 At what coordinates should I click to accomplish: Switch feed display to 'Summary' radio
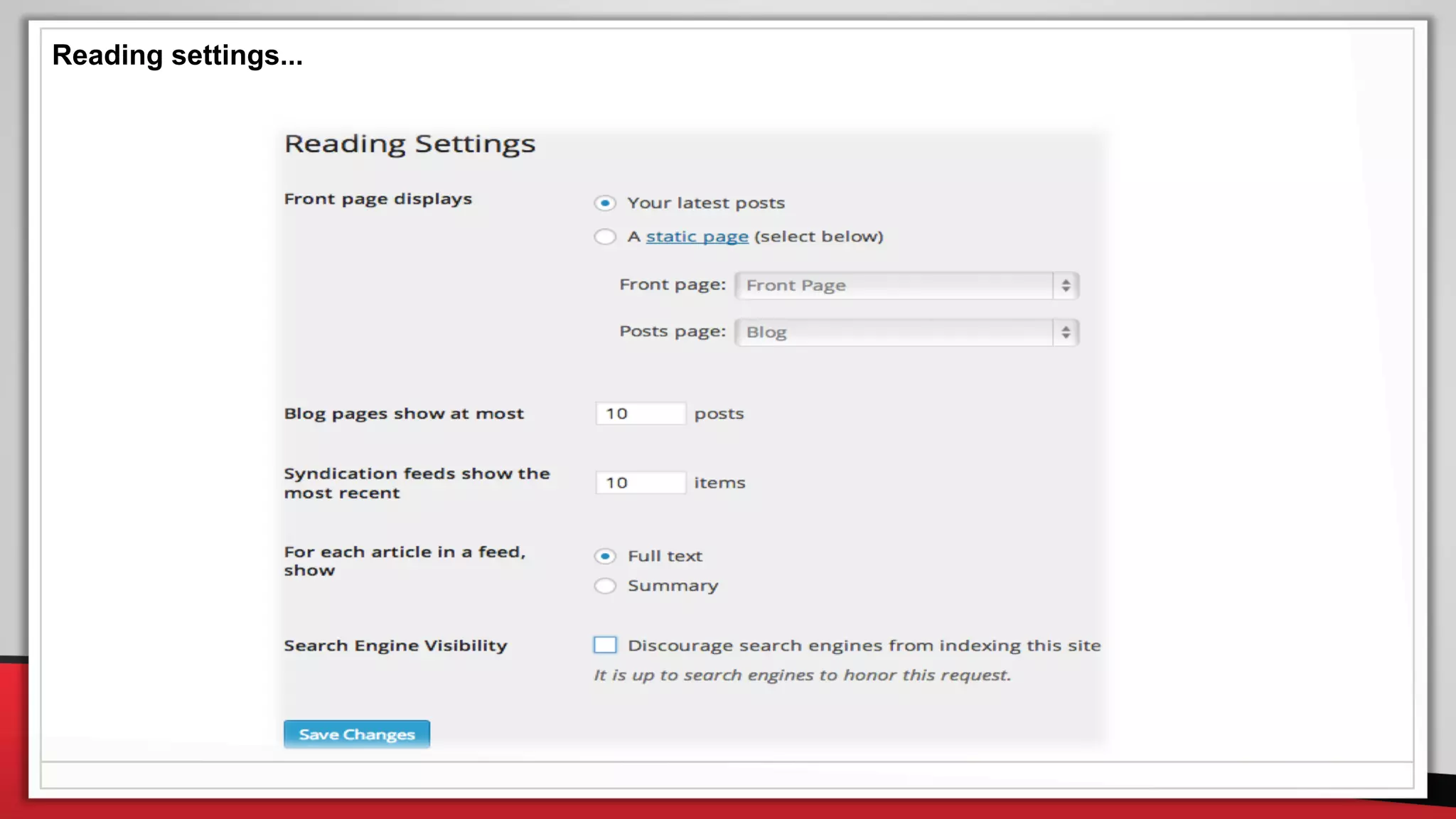point(605,586)
